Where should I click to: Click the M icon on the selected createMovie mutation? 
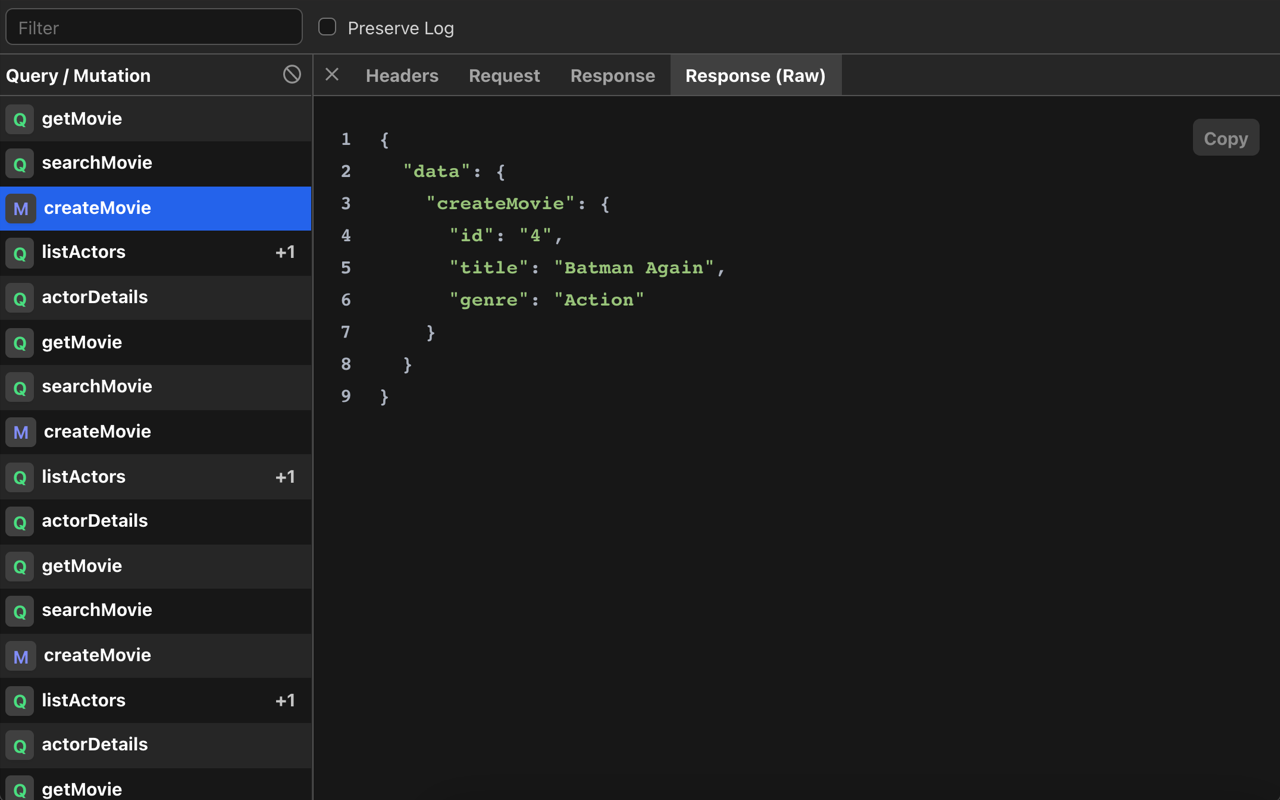tap(19, 208)
